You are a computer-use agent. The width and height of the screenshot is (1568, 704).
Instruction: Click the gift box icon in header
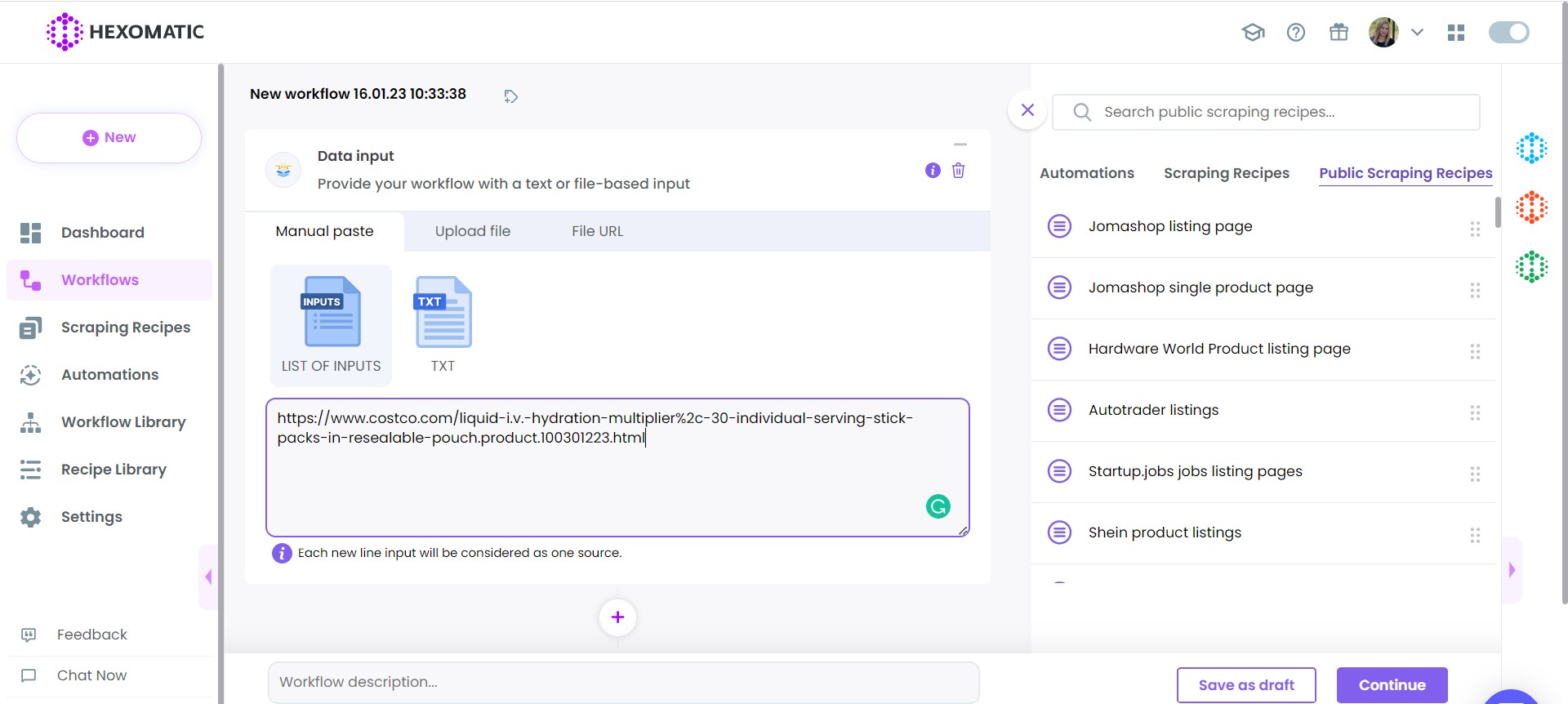[1339, 33]
